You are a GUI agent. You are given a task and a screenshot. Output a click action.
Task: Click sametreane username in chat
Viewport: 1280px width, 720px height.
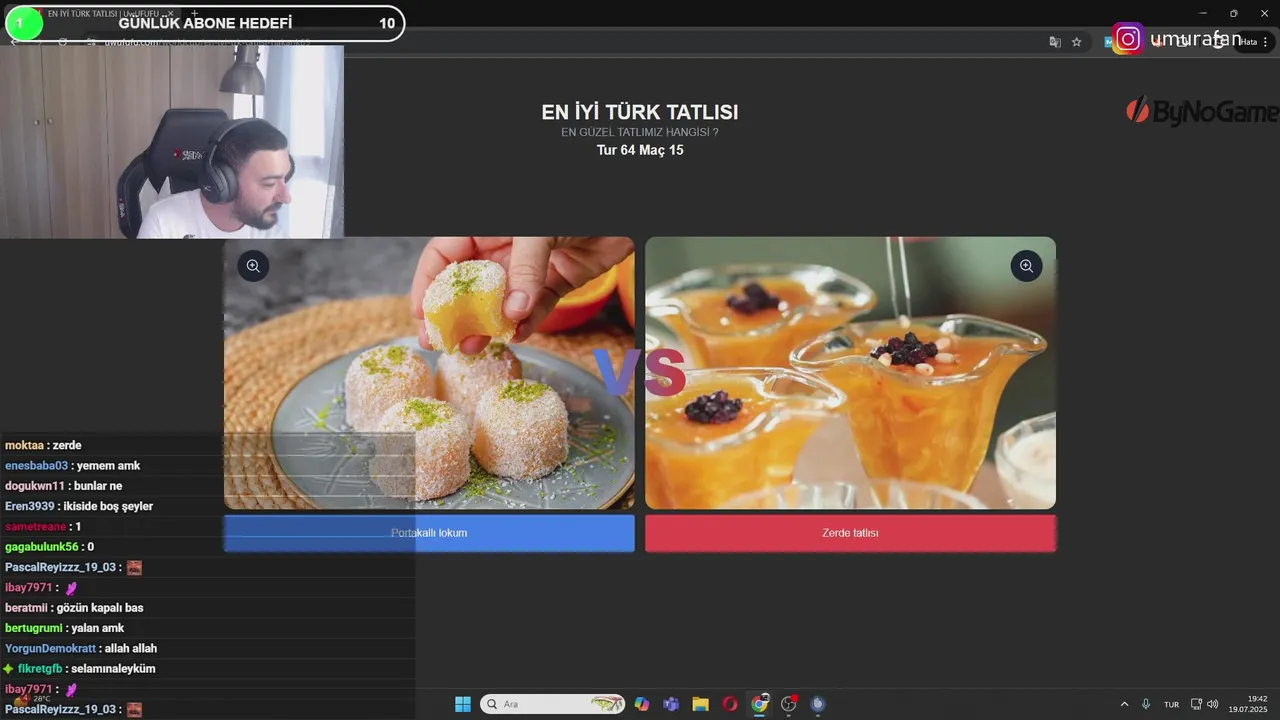35,526
